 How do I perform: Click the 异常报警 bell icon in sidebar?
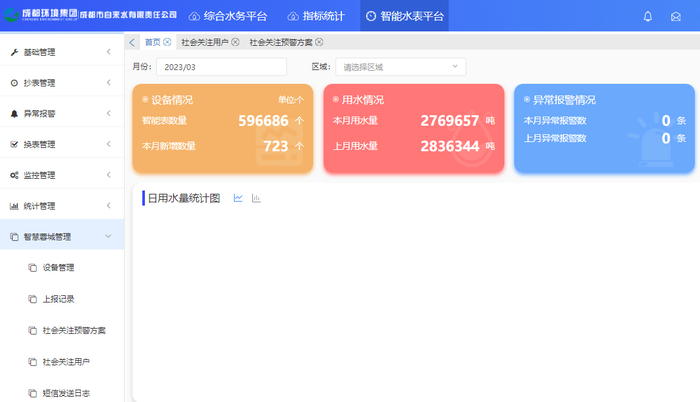pos(14,114)
